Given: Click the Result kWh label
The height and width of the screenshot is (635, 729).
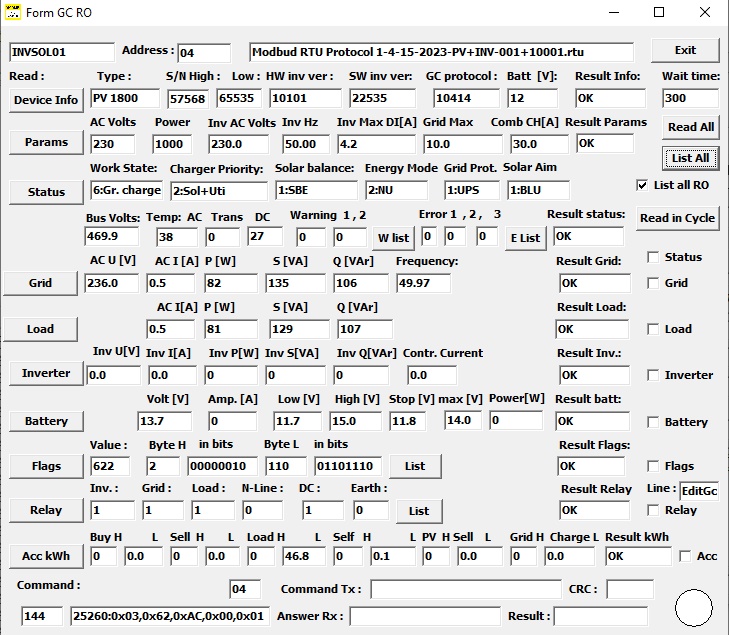Looking at the screenshot, I should point(636,537).
